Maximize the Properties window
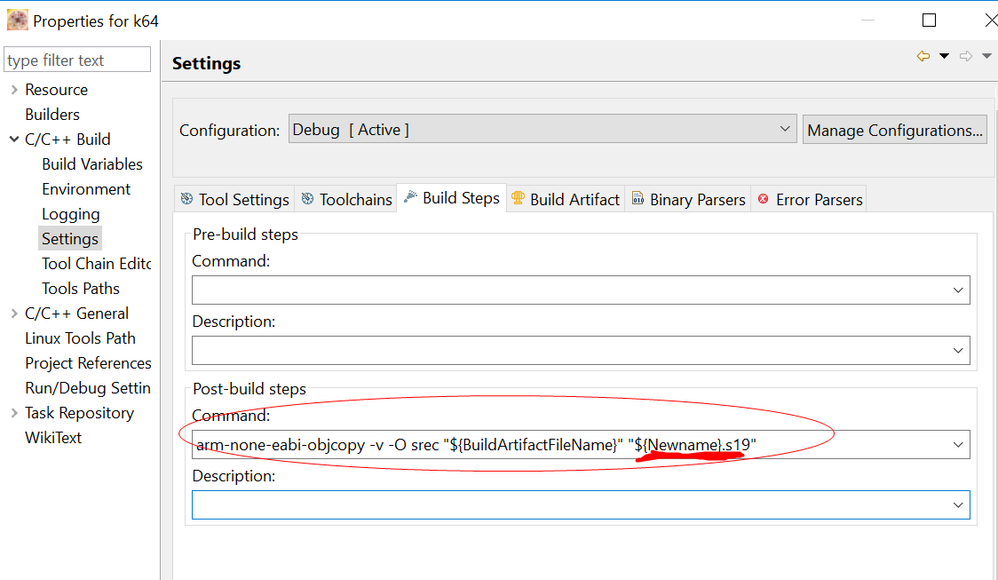 [929, 20]
